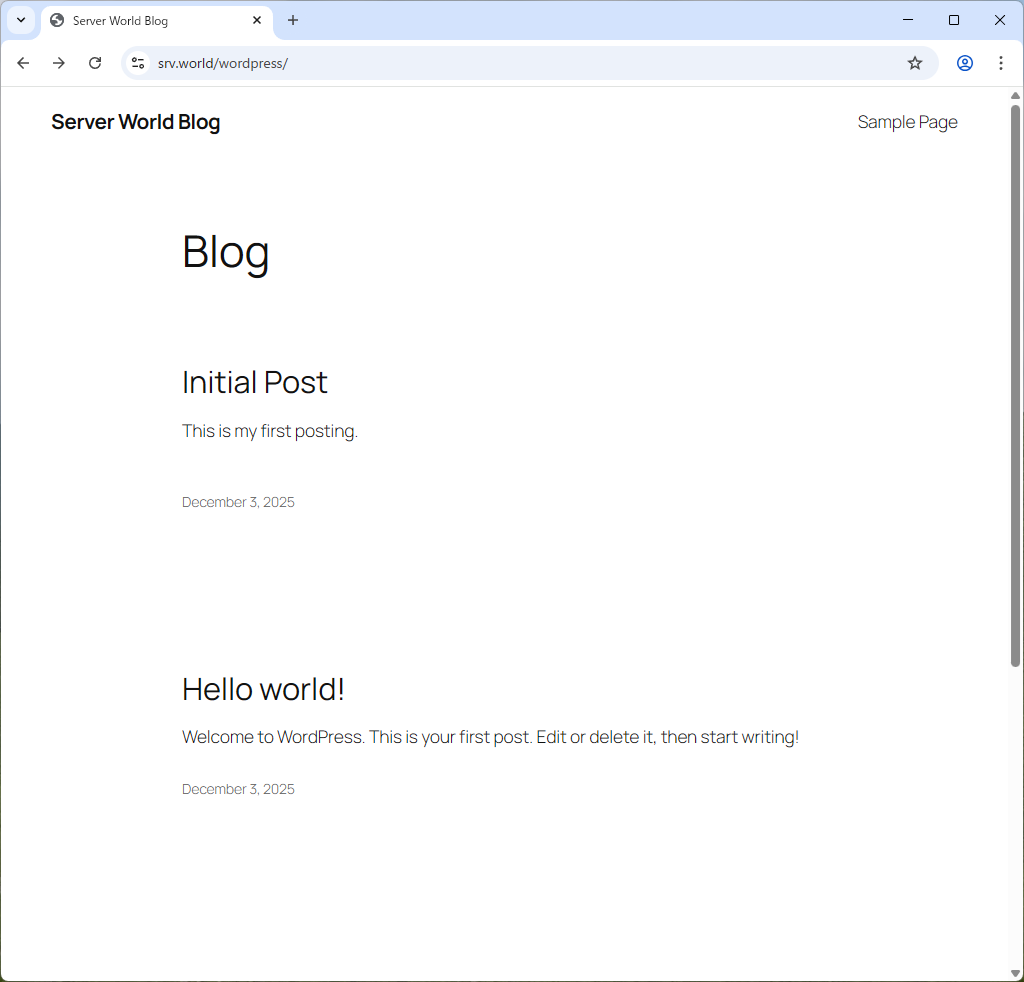Bookmark this page with the star icon
Viewport: 1024px width, 982px height.
(914, 63)
